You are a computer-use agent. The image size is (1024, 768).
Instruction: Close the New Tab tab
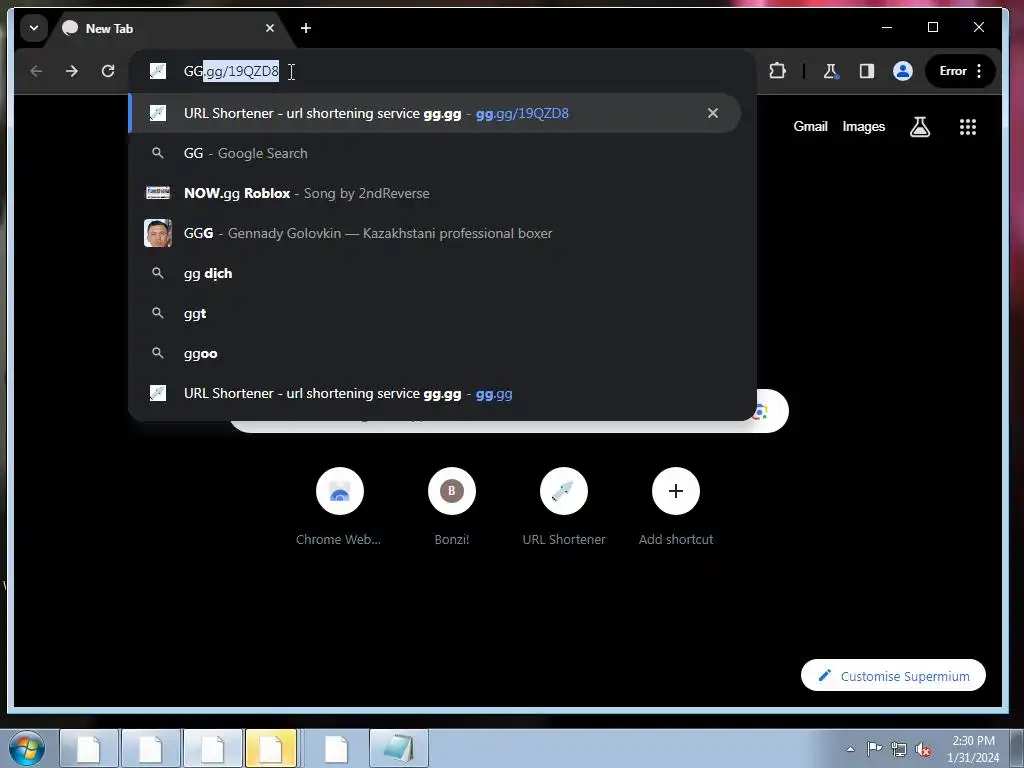pos(270,28)
